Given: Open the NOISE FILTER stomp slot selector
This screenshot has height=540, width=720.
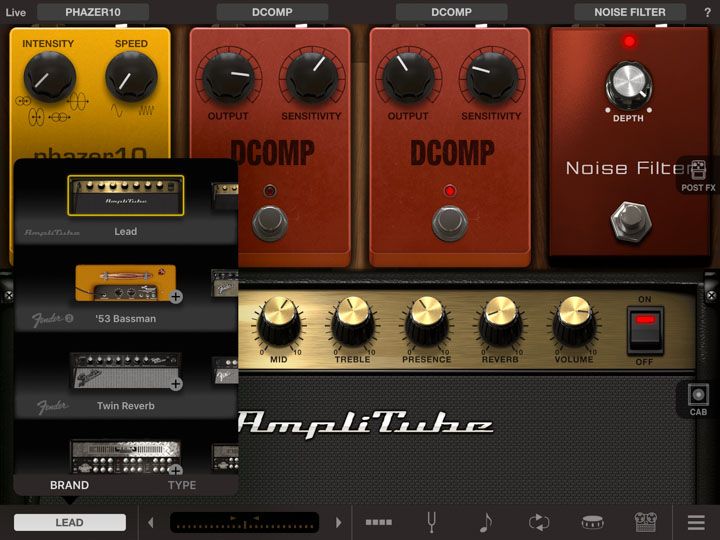Looking at the screenshot, I should coord(630,12).
